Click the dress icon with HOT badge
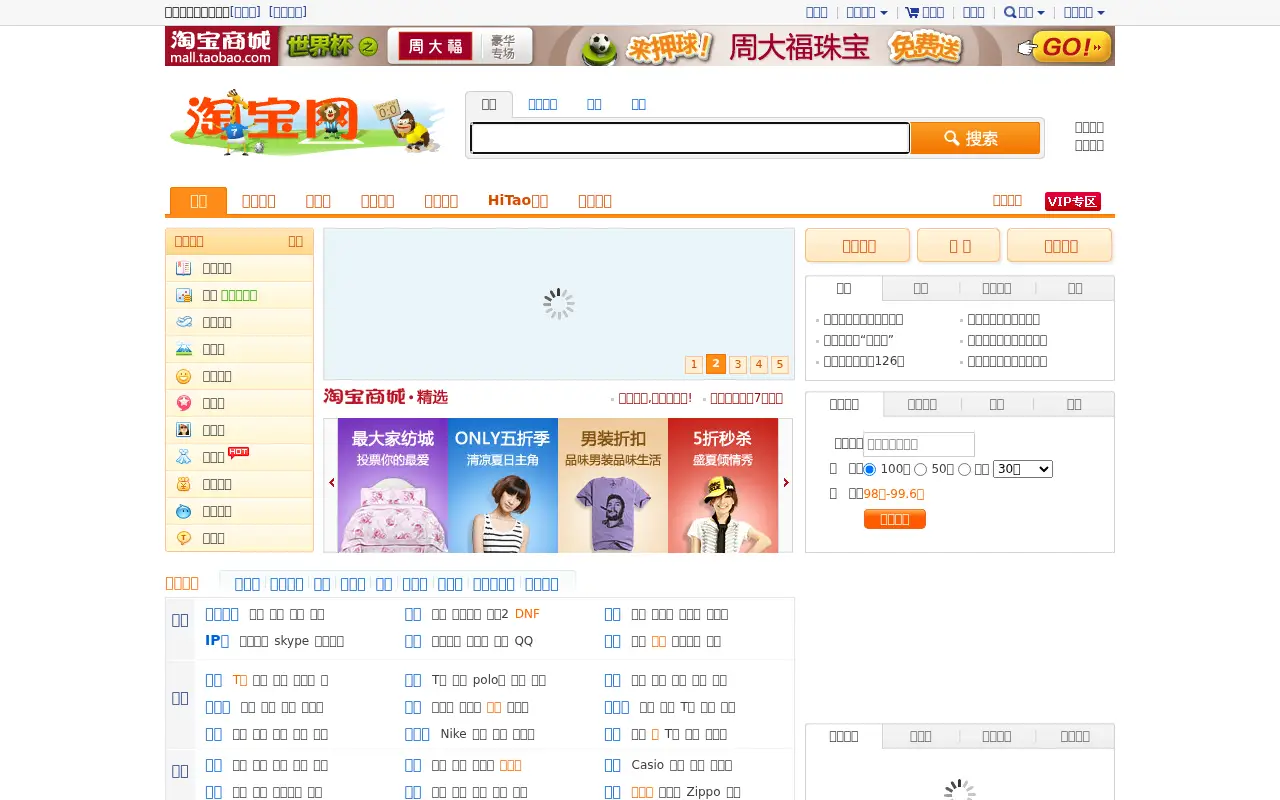Image resolution: width=1280 pixels, height=800 pixels. click(x=183, y=457)
